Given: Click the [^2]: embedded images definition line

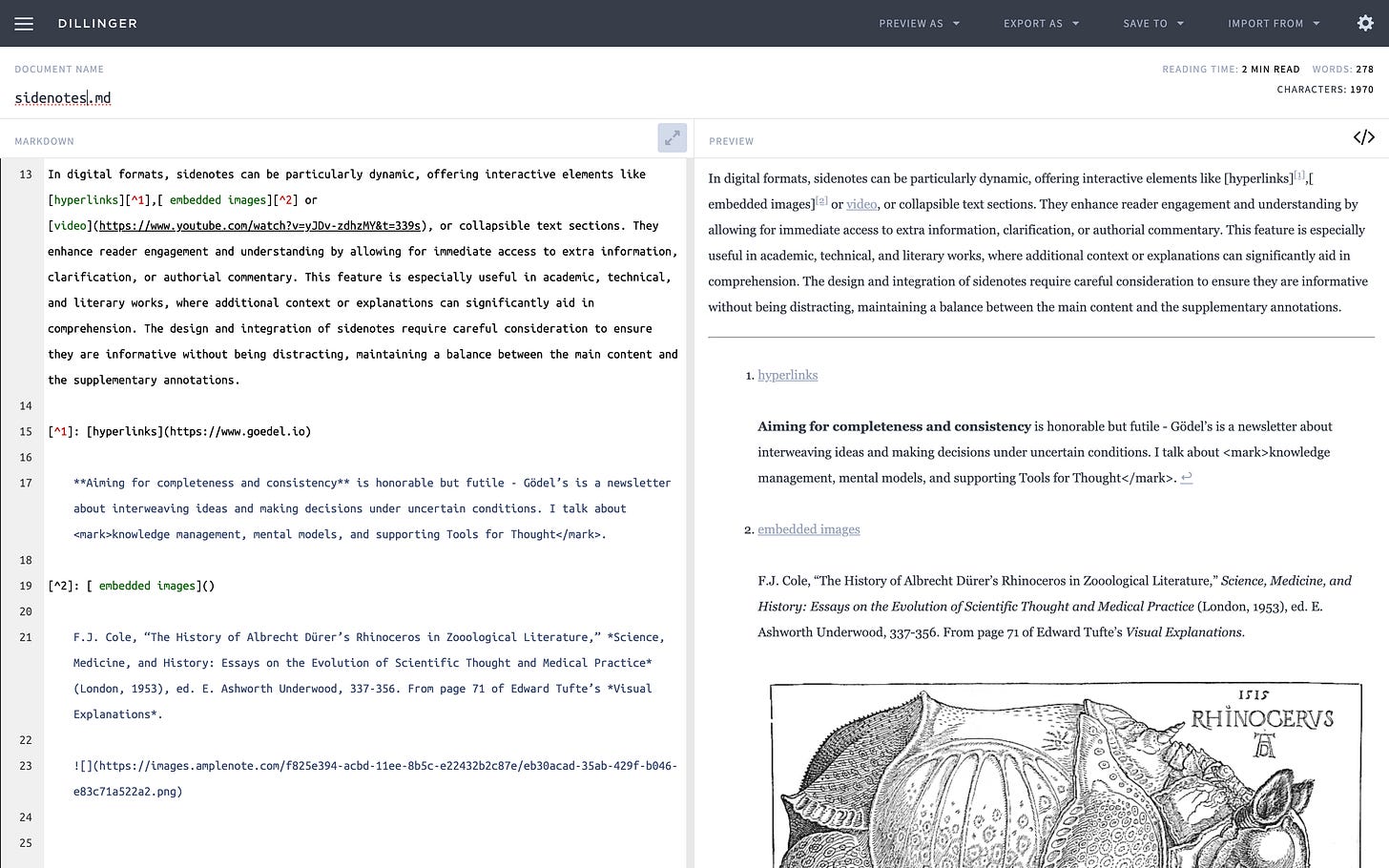Looking at the screenshot, I should tap(132, 587).
